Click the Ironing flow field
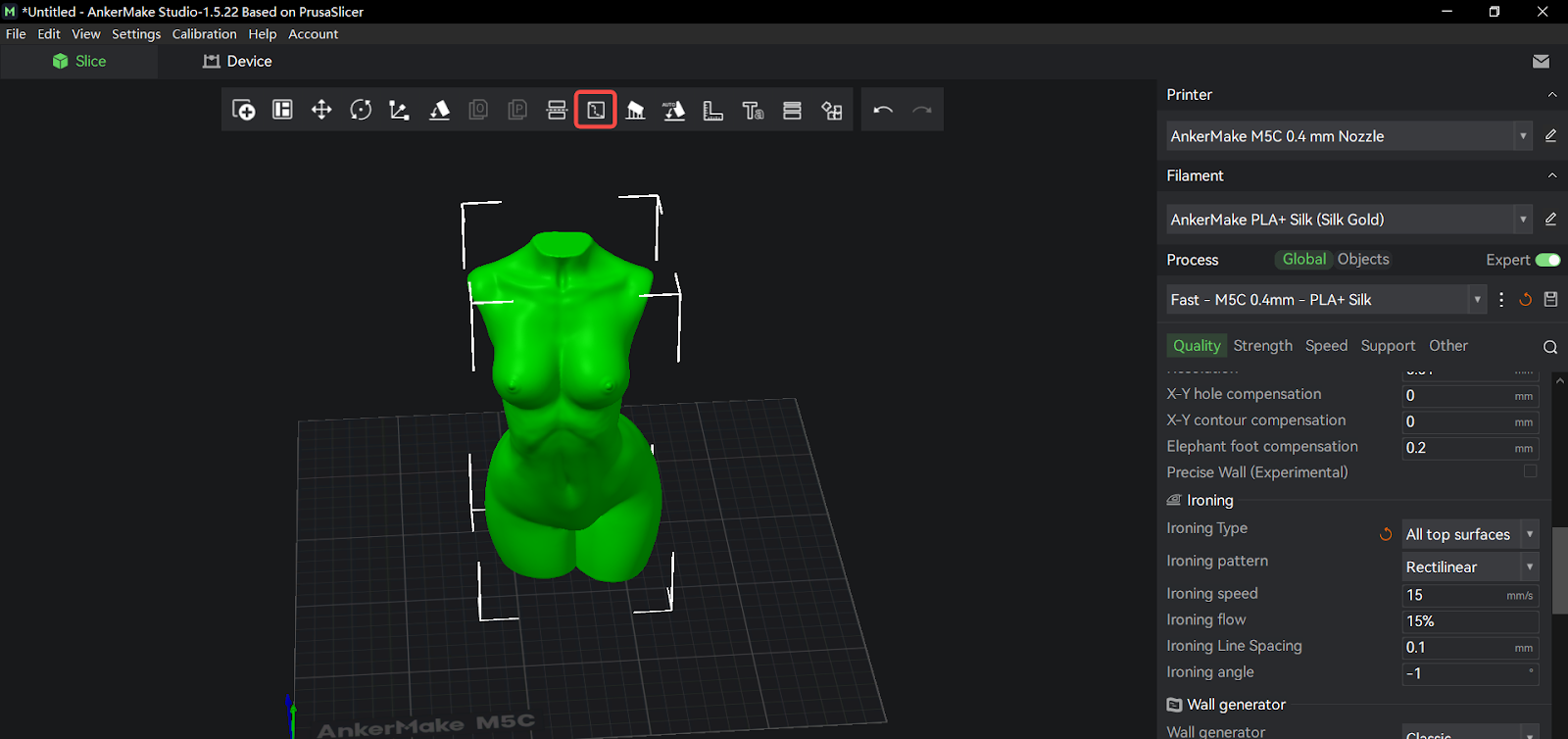1568x739 pixels. pos(1470,621)
